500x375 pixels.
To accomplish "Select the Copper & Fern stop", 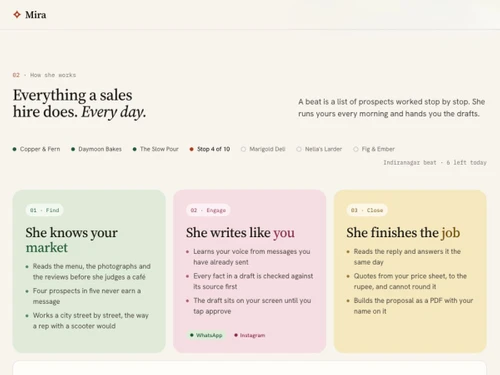I will pos(36,149).
